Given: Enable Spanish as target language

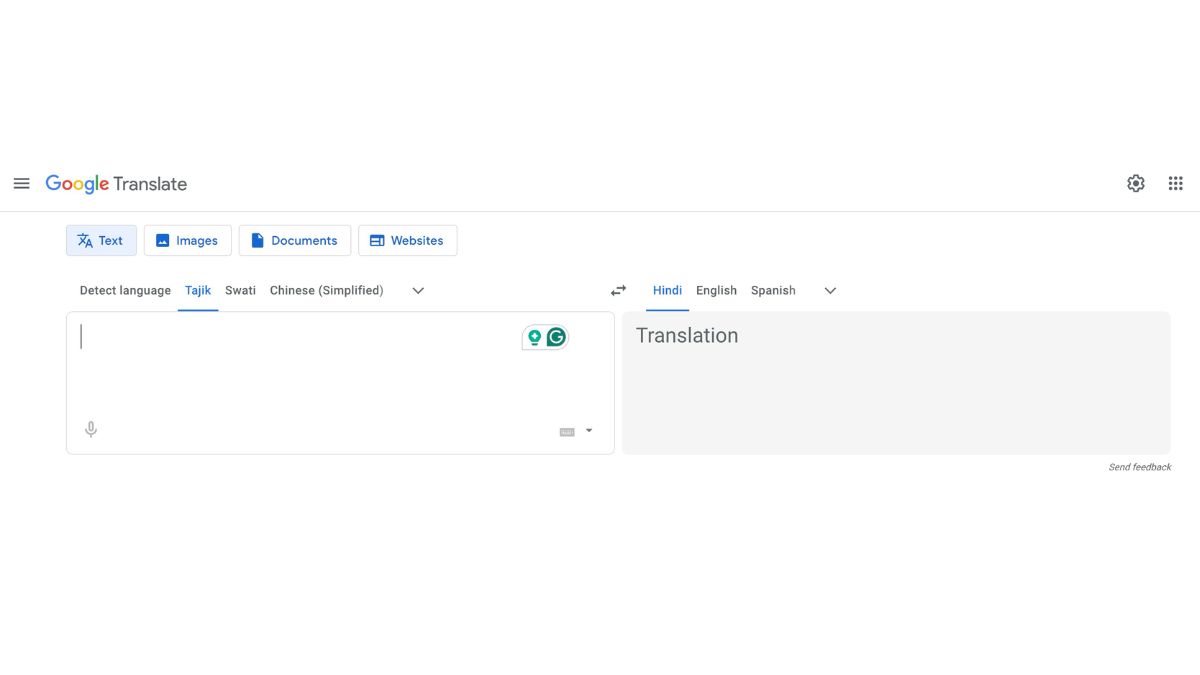Looking at the screenshot, I should tap(773, 290).
